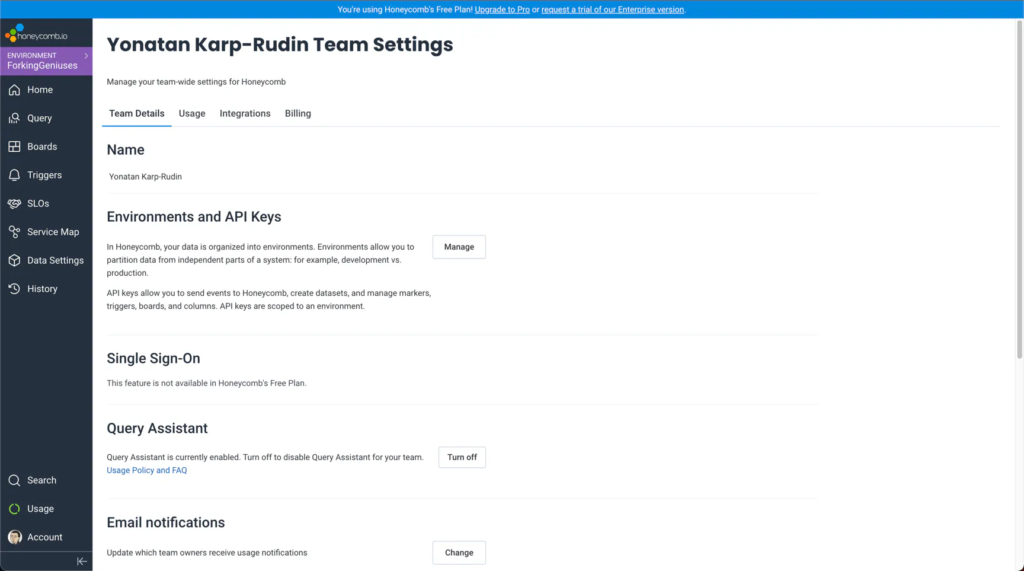Open Service Map from the sidebar icon
1024x571 pixels.
pos(14,232)
